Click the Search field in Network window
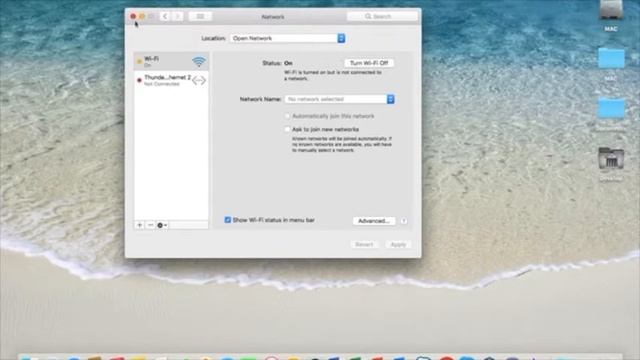 point(382,16)
